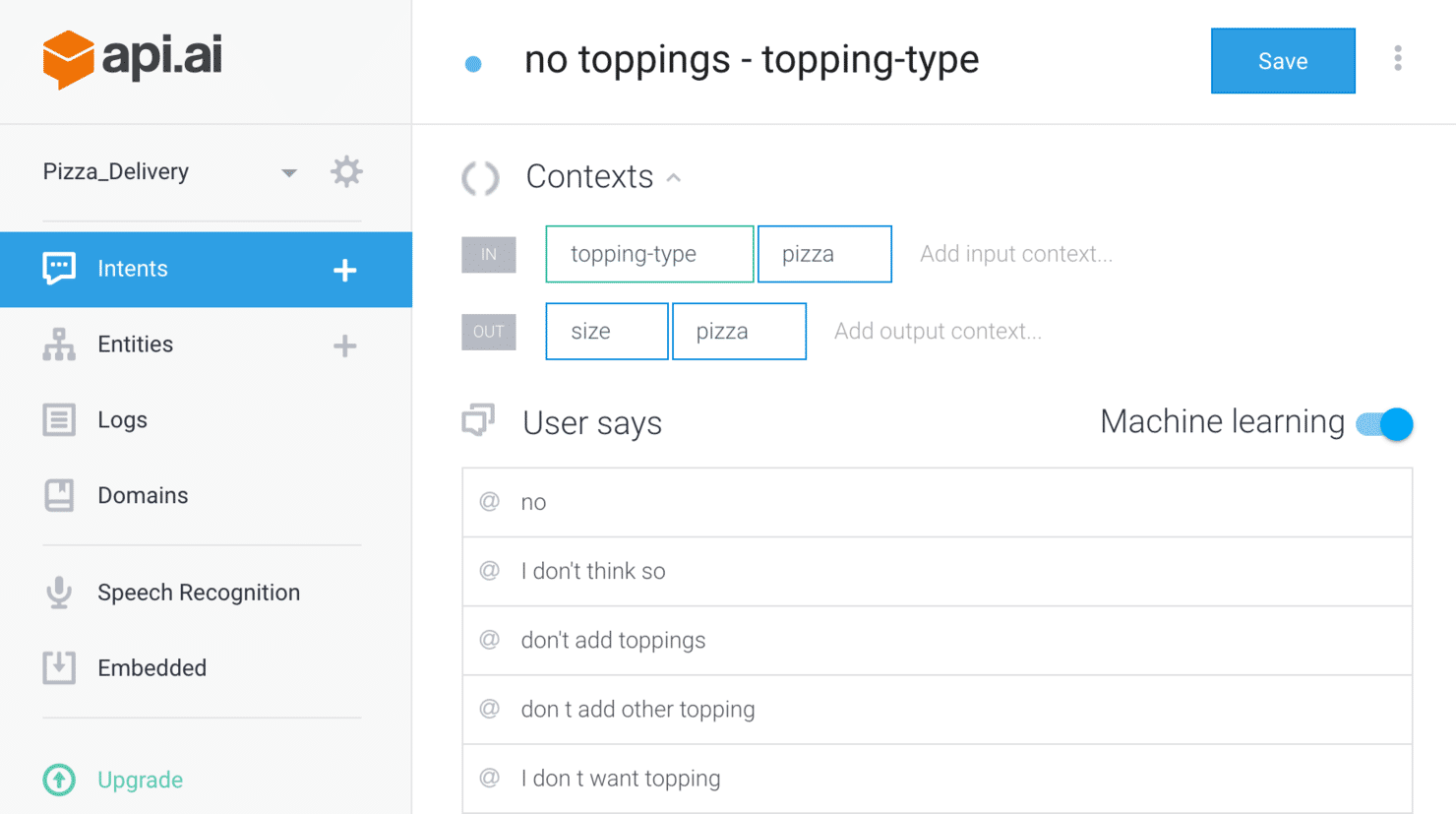
Task: Toggle the Machine learning switch
Action: click(1384, 424)
